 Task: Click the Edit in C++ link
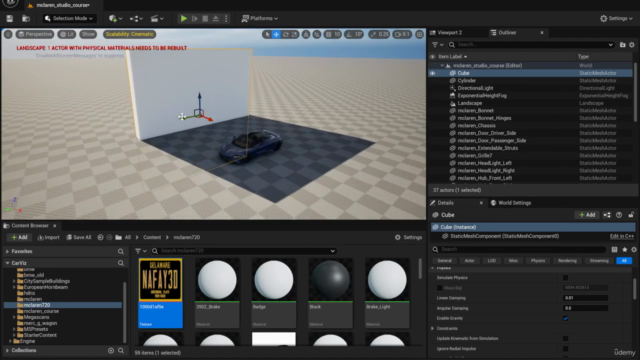click(x=622, y=236)
